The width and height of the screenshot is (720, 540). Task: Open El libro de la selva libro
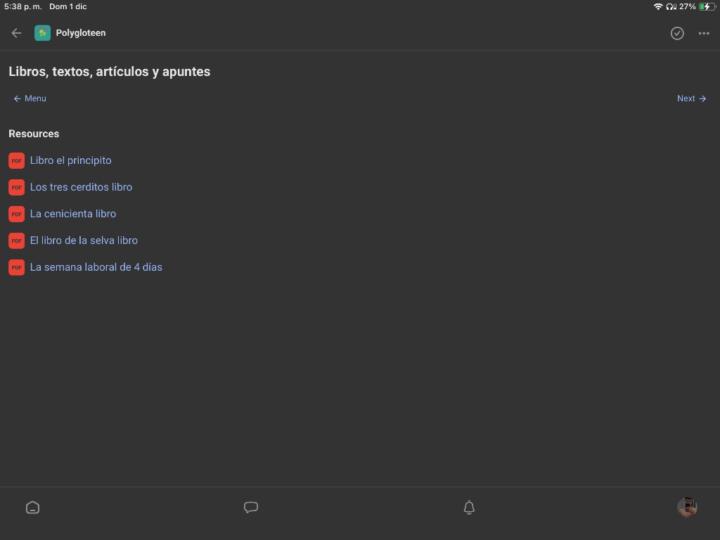pos(84,240)
